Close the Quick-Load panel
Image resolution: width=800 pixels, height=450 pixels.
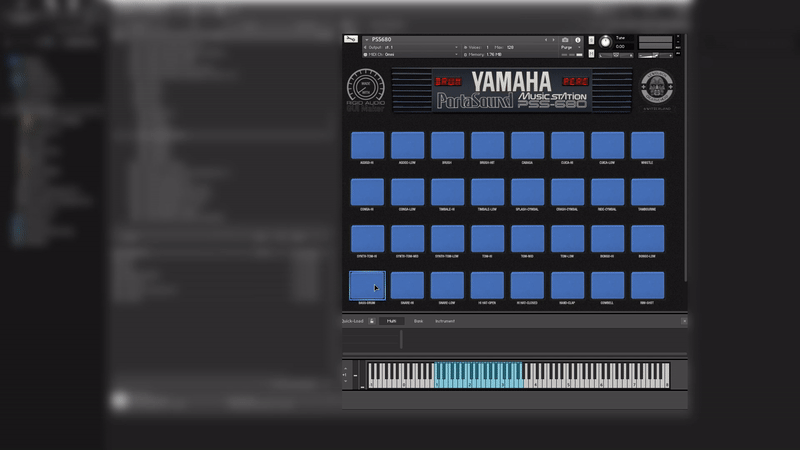coord(684,321)
